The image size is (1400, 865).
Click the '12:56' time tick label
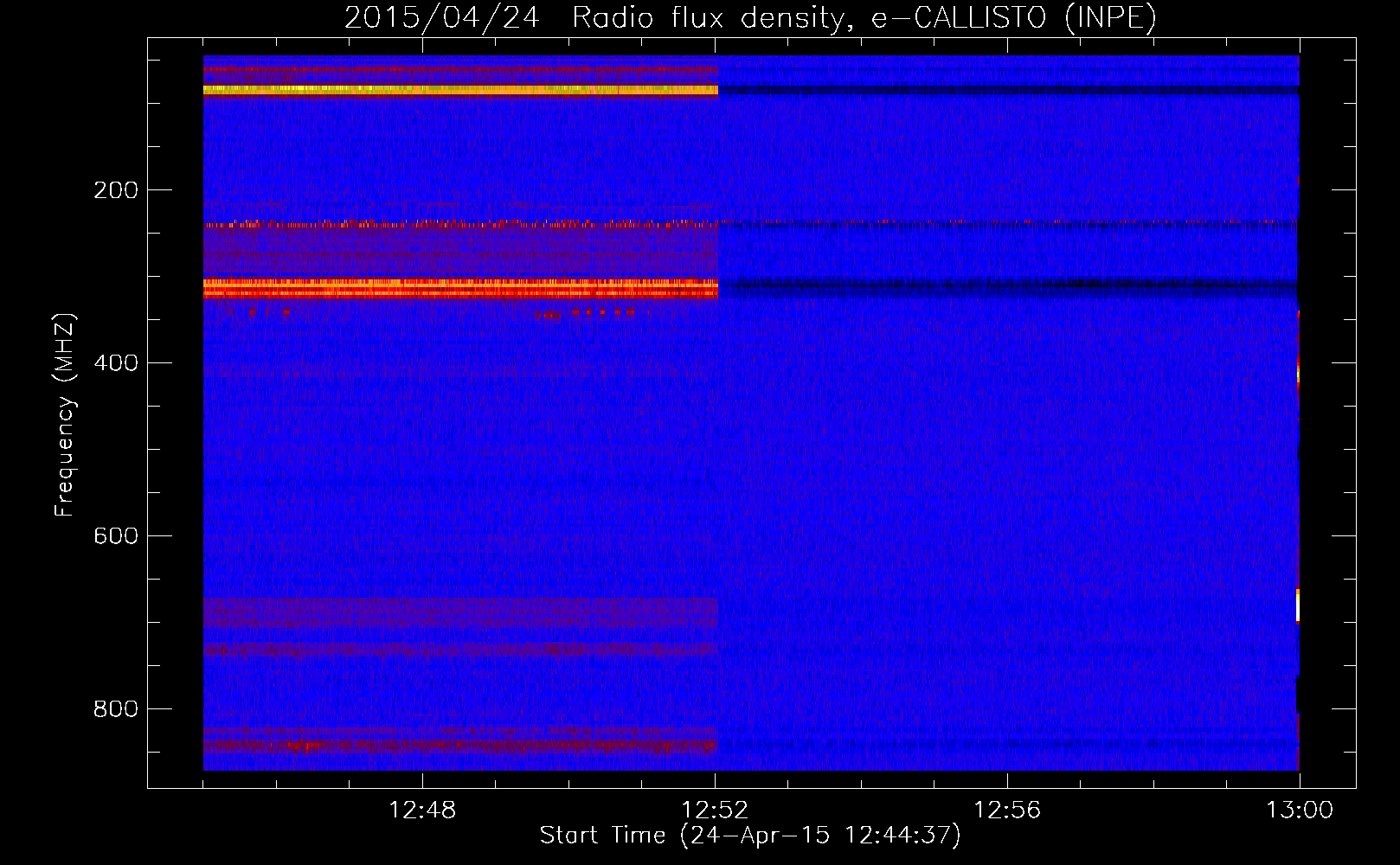point(1007,811)
